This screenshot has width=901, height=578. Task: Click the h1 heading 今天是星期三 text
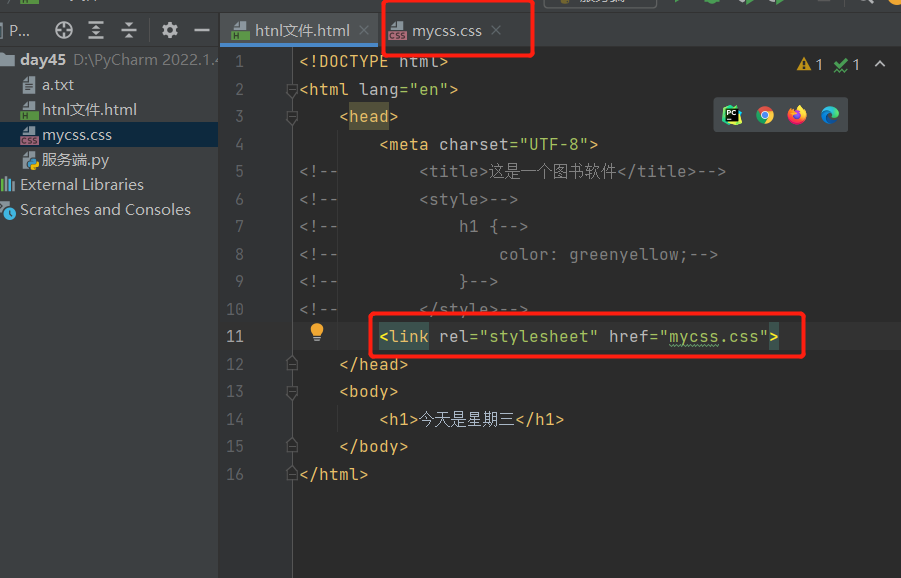[467, 419]
